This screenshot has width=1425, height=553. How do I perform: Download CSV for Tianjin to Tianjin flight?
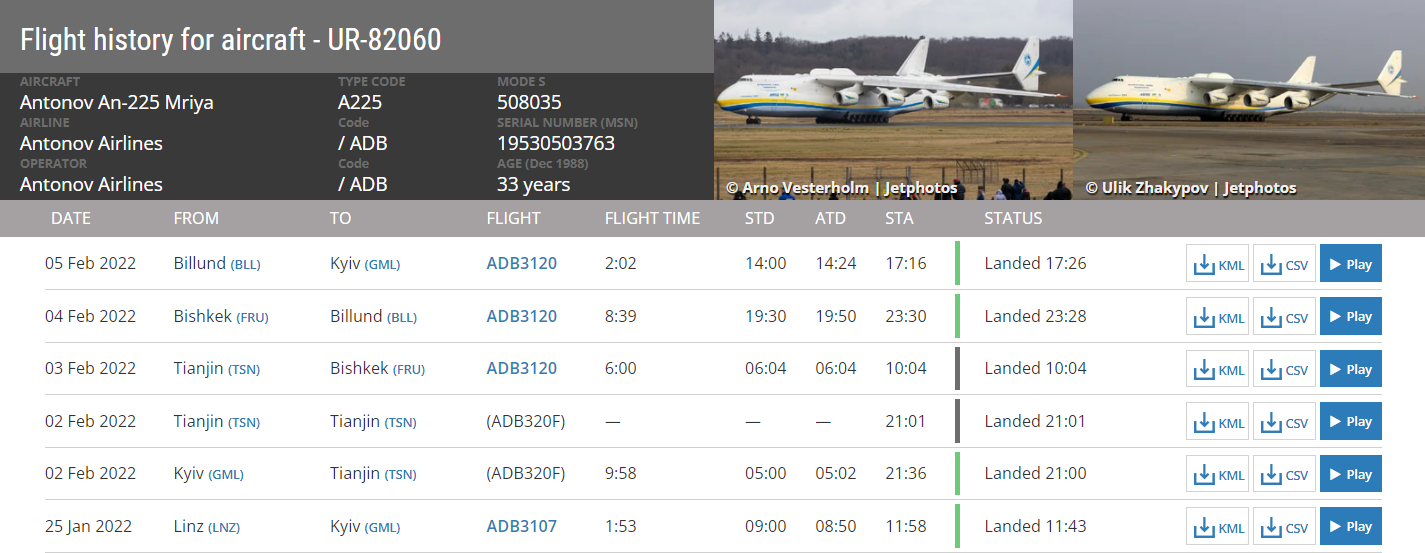pyautogui.click(x=1284, y=422)
